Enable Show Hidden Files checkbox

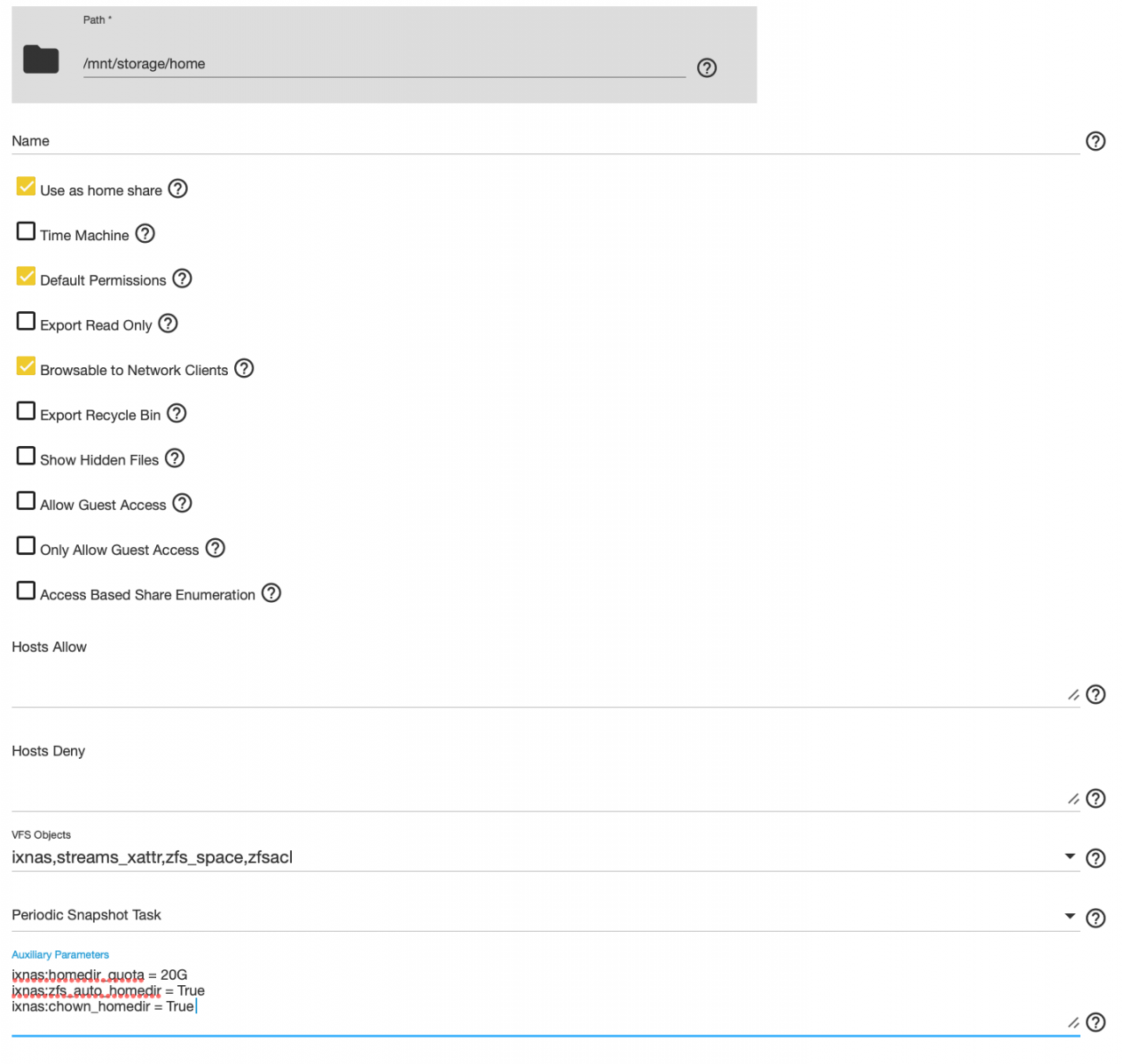tap(27, 456)
